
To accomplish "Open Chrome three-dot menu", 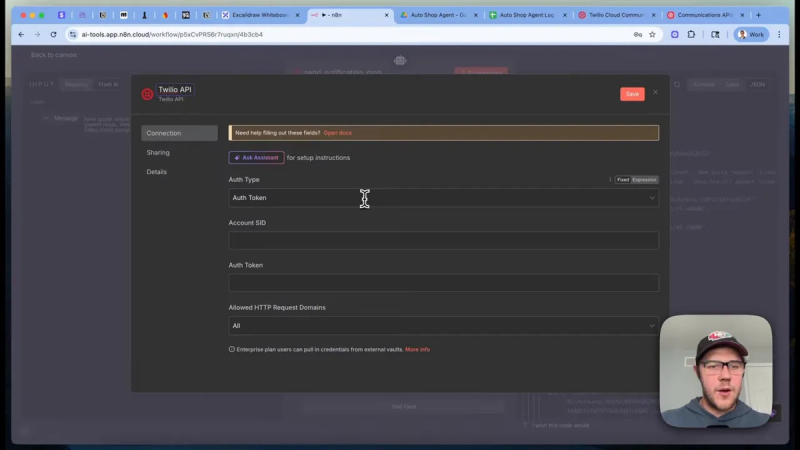I will pos(779,35).
